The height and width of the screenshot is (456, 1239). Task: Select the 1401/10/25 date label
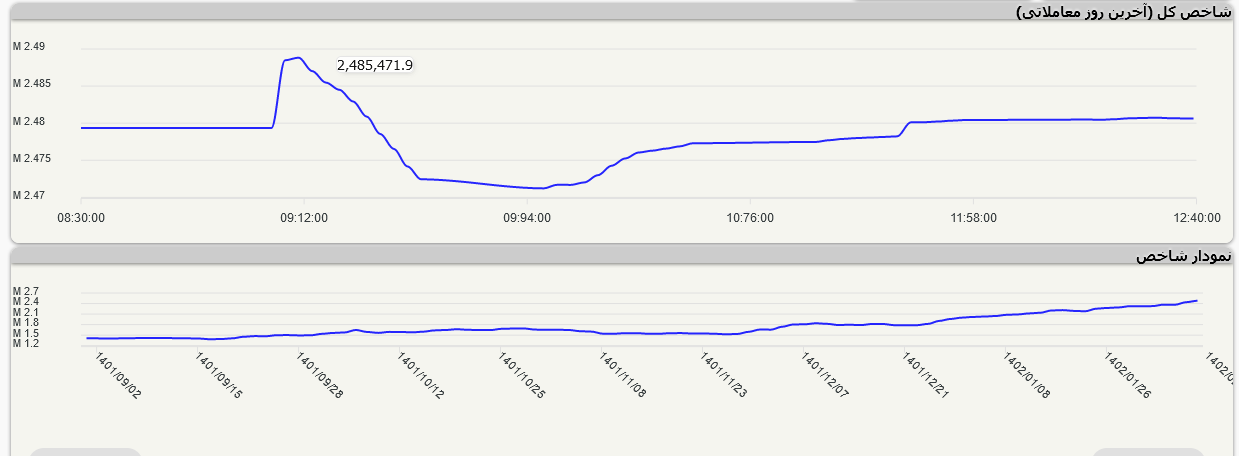520,374
